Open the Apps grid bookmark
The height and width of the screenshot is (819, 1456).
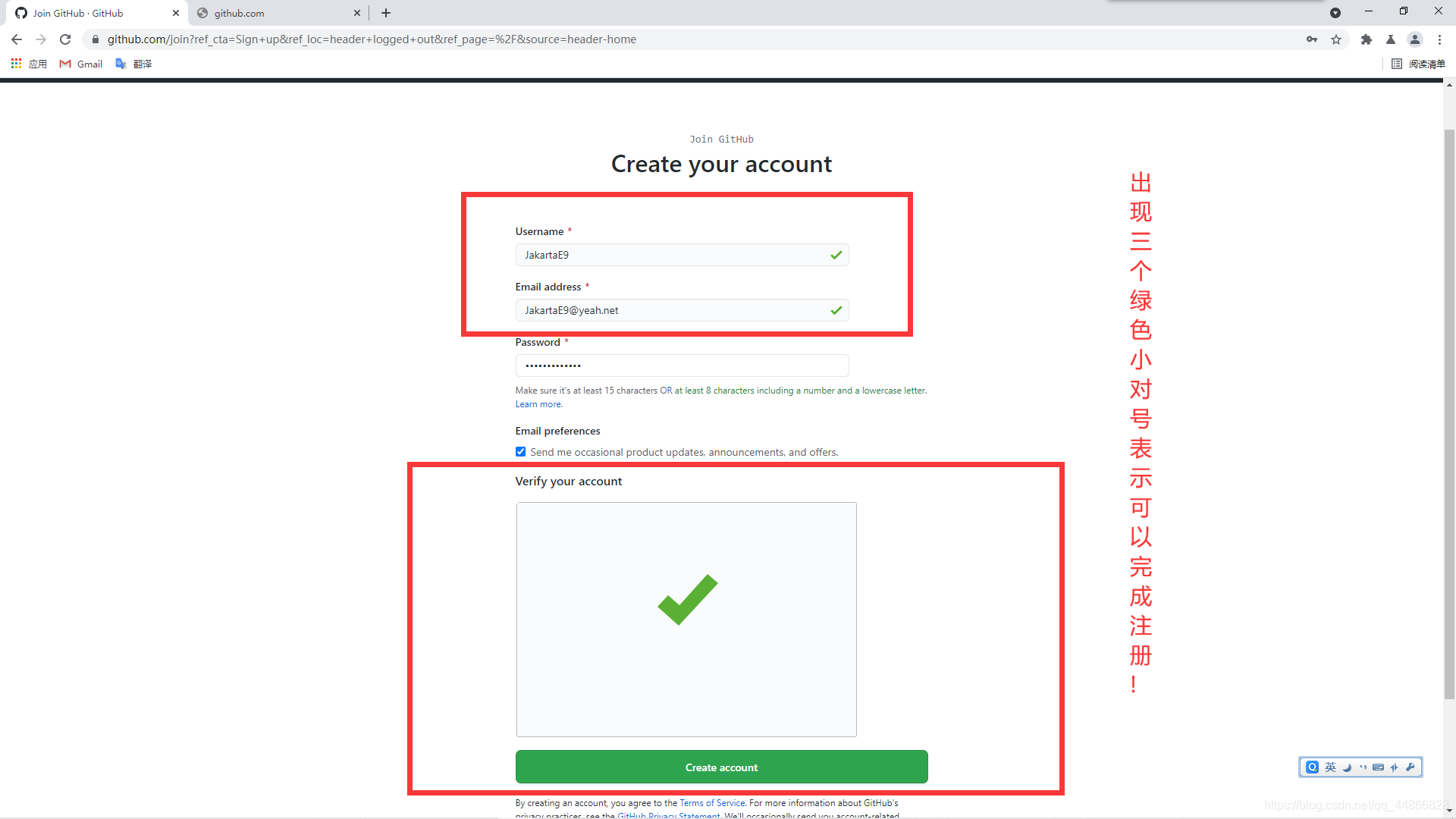pyautogui.click(x=29, y=64)
